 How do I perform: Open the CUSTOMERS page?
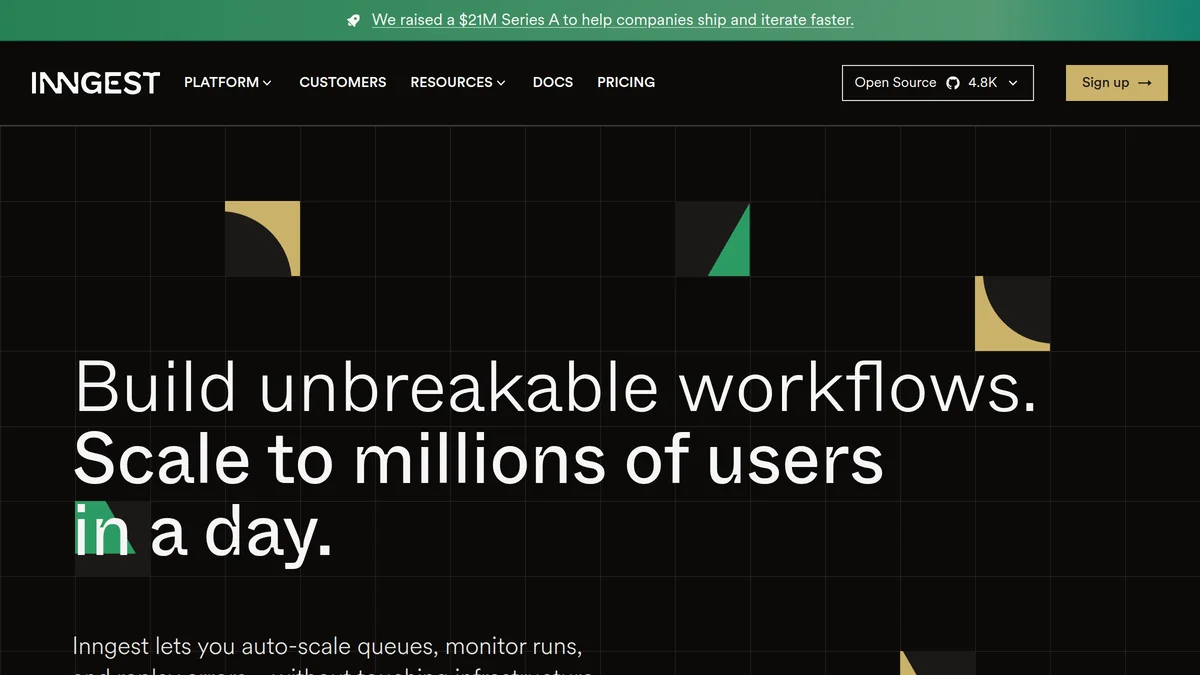point(342,83)
